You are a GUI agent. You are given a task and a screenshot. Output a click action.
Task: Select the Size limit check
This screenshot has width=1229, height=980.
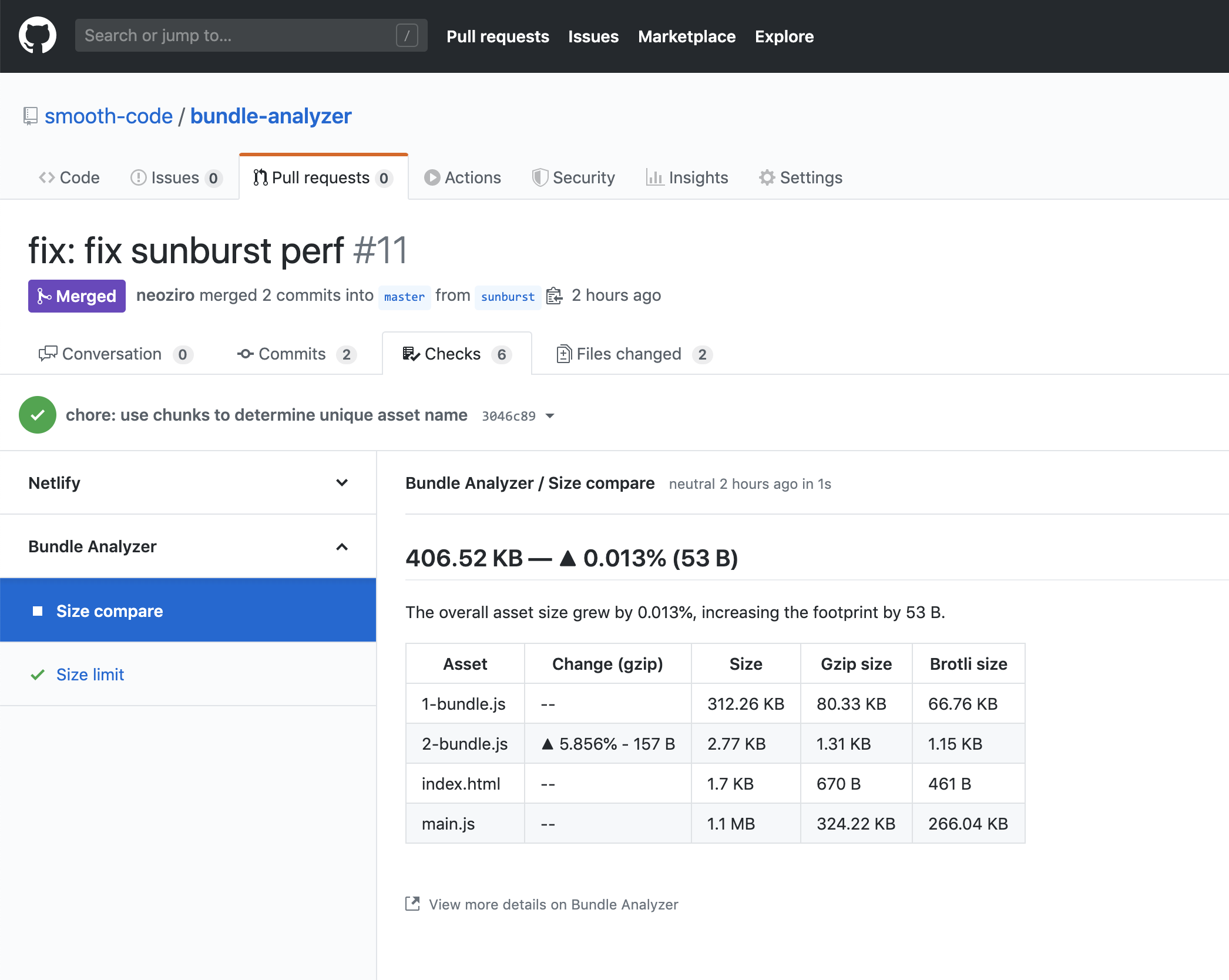[90, 674]
